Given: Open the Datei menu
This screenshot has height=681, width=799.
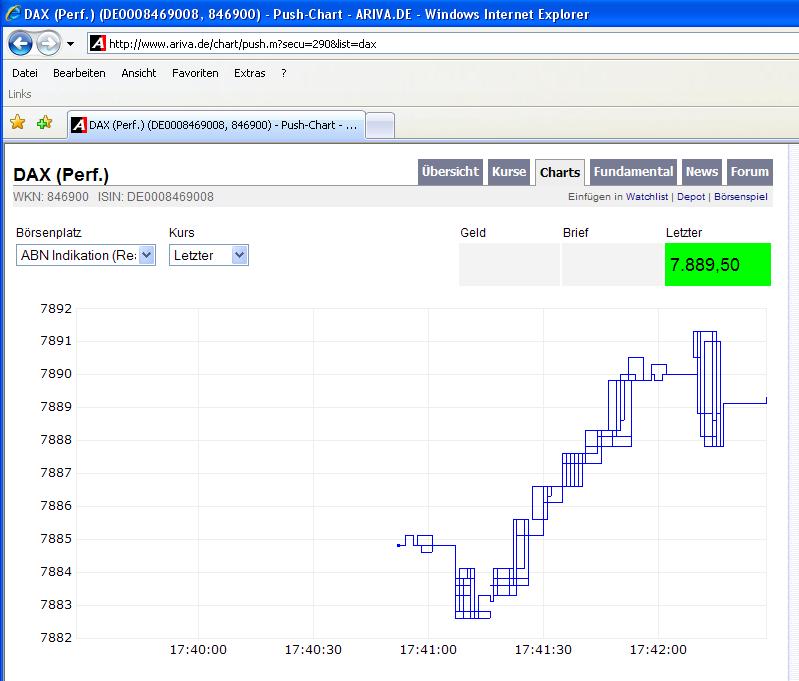Looking at the screenshot, I should click(25, 73).
